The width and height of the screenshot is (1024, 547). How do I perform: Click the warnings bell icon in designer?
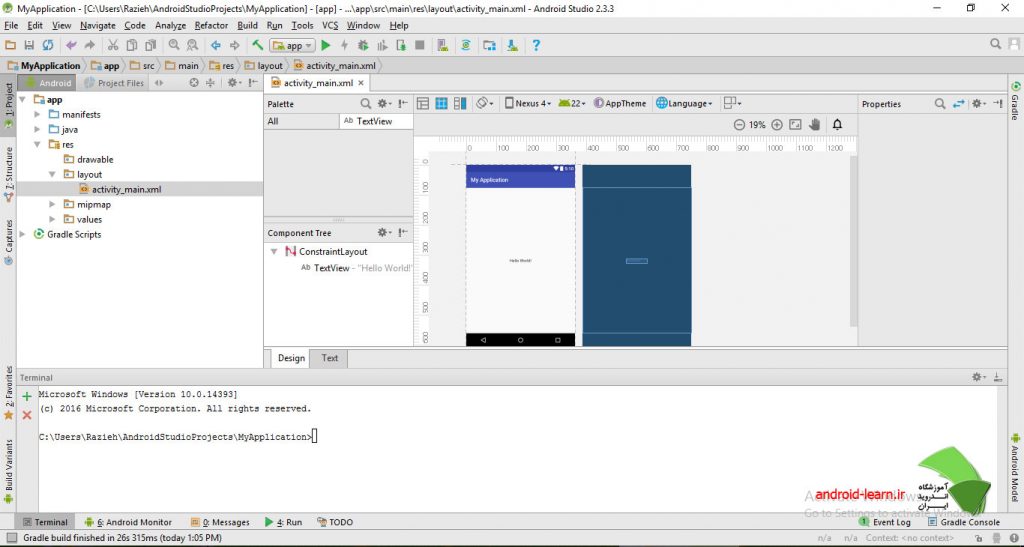point(837,125)
